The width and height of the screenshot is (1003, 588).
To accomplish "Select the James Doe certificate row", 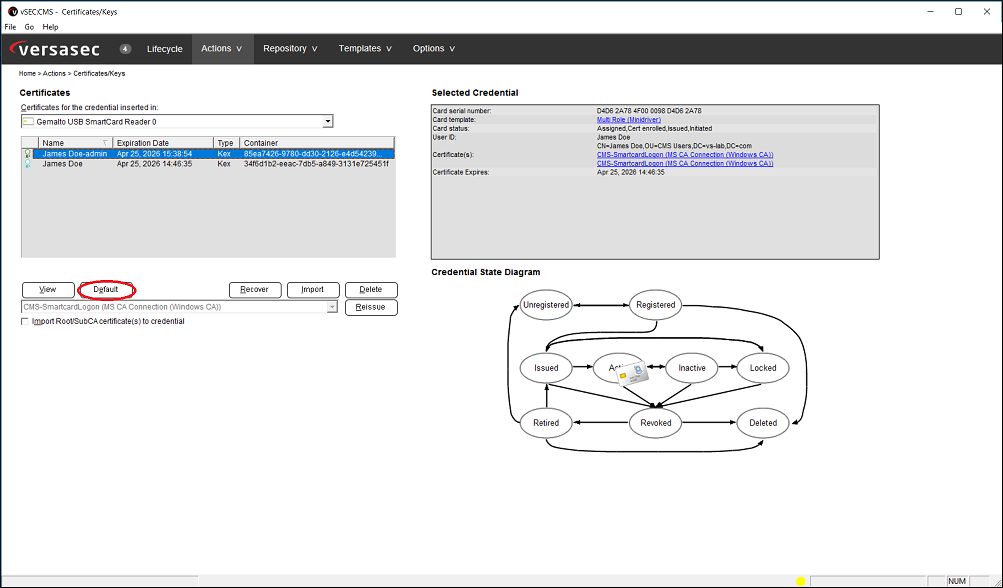I will click(208, 164).
